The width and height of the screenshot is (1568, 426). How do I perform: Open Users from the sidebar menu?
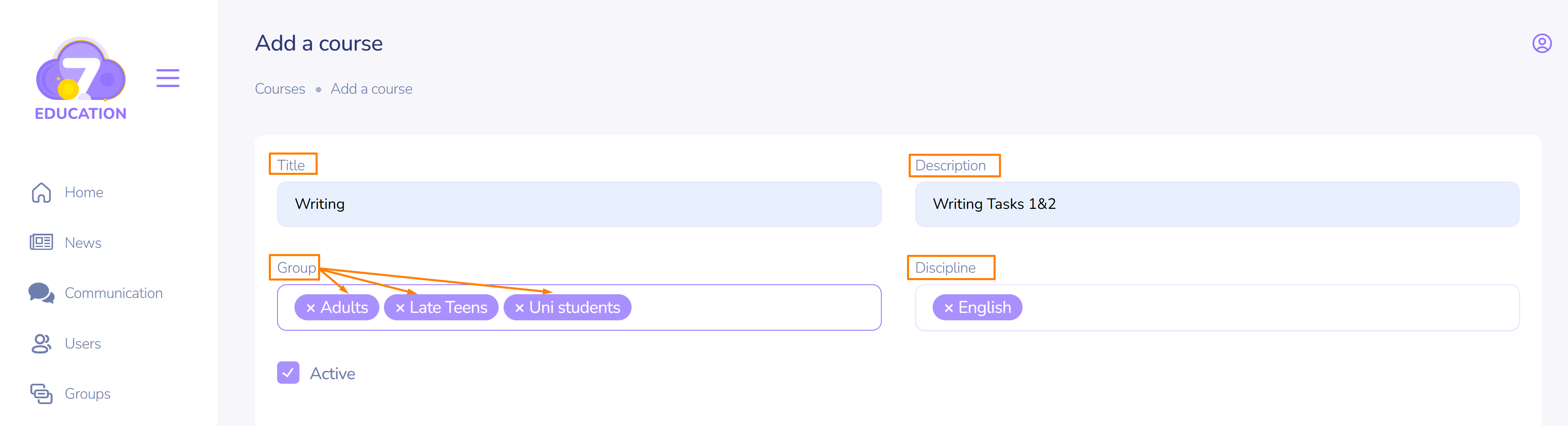[83, 344]
